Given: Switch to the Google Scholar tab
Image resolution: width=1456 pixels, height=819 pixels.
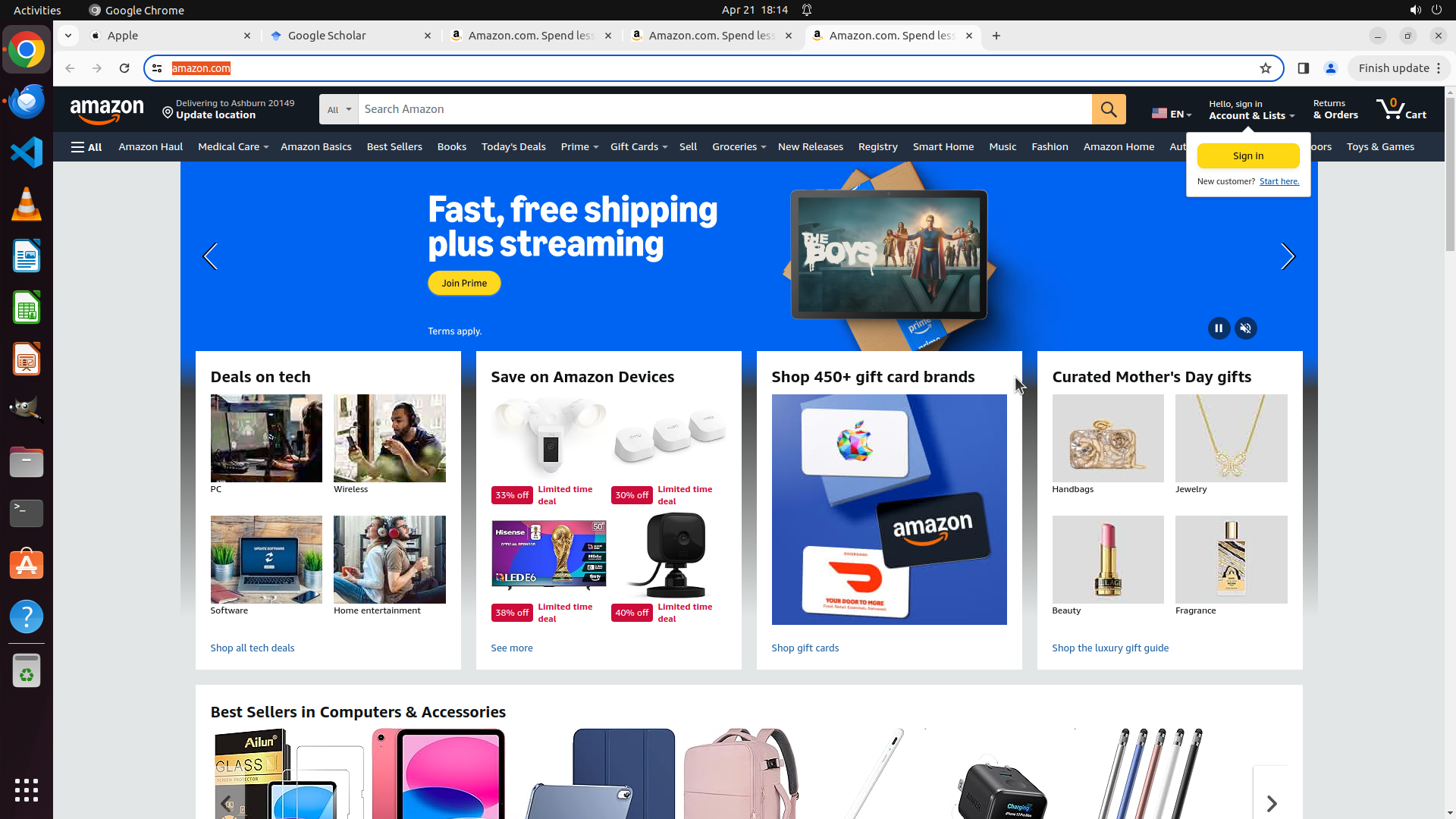Looking at the screenshot, I should 351,36.
